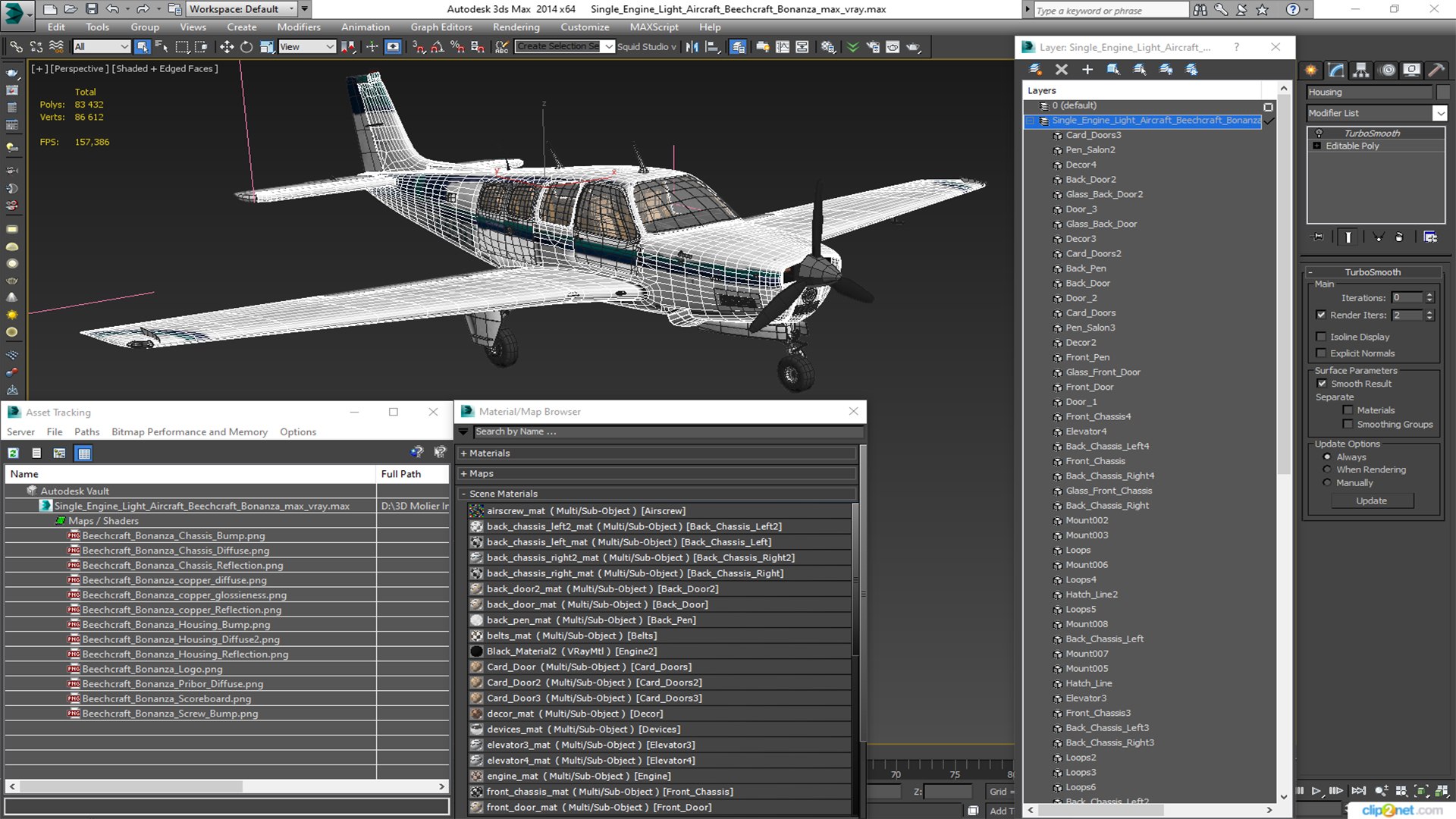Screen dimensions: 1456x819
Task: Pin the modifier stack
Action: point(1318,237)
